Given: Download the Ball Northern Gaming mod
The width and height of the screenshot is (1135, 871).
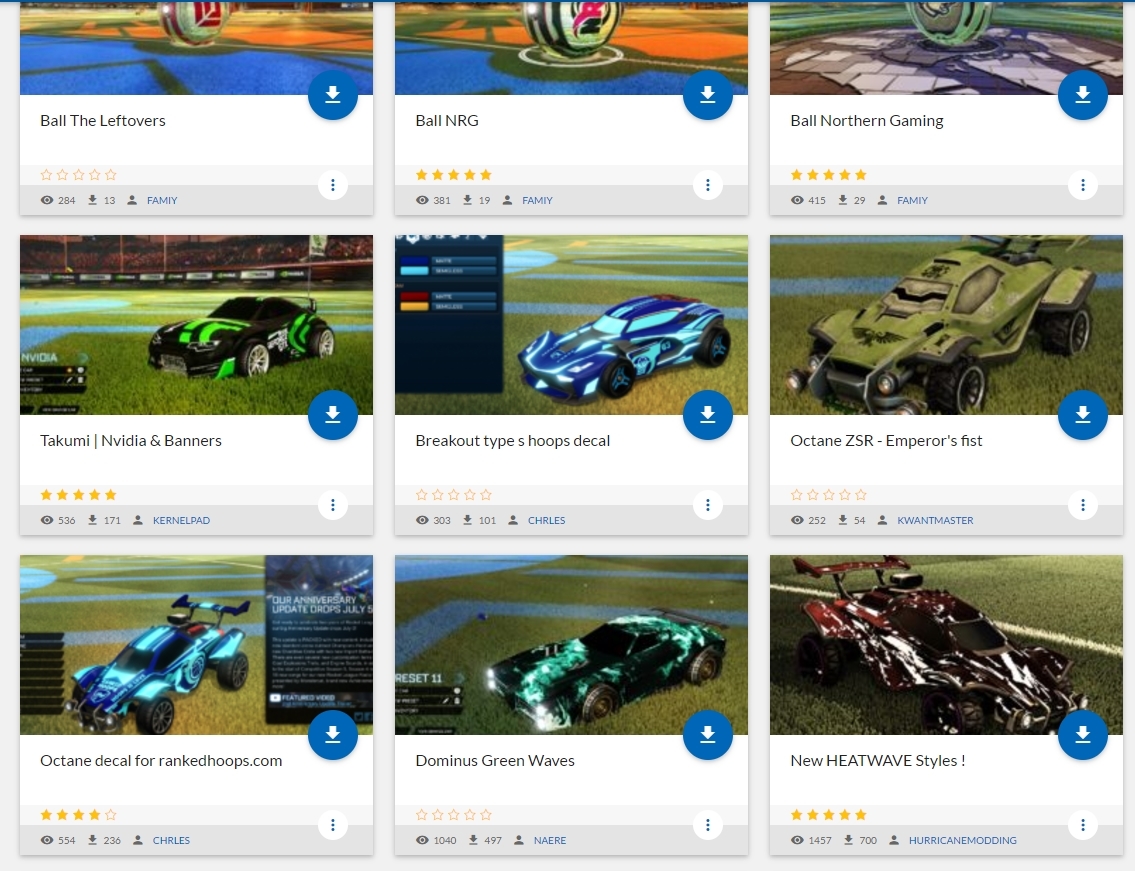Looking at the screenshot, I should coord(1083,94).
